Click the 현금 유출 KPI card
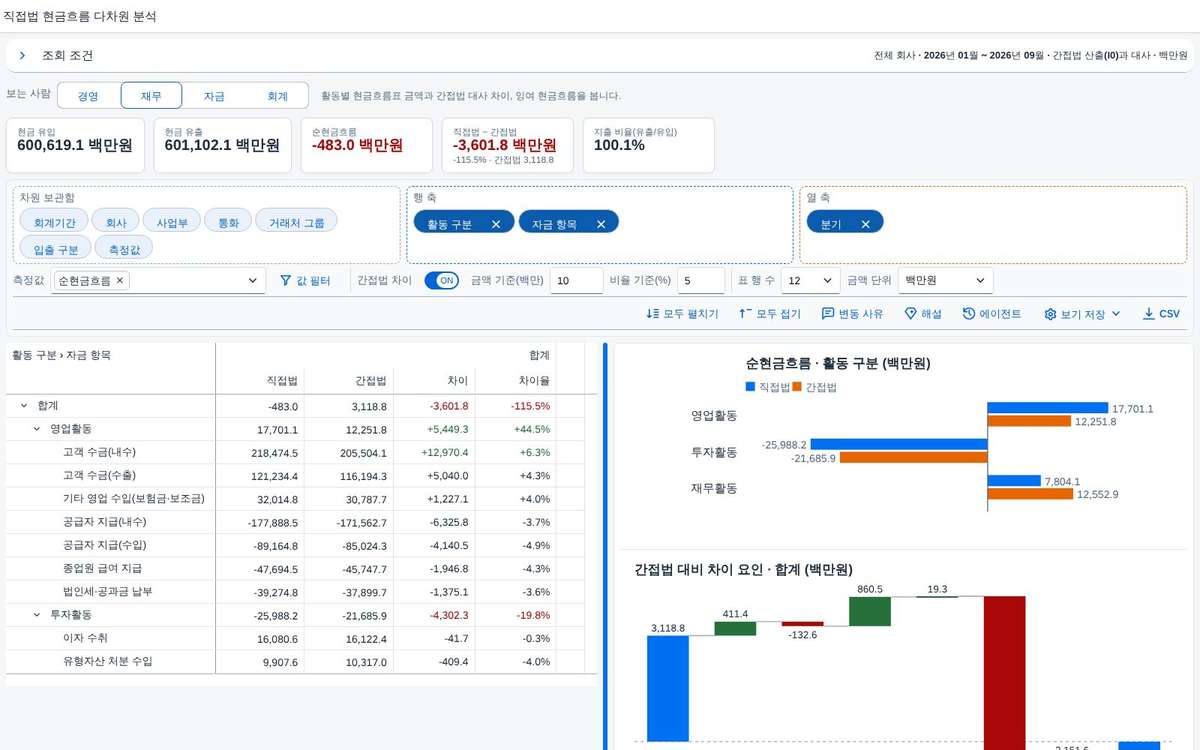 [222, 145]
